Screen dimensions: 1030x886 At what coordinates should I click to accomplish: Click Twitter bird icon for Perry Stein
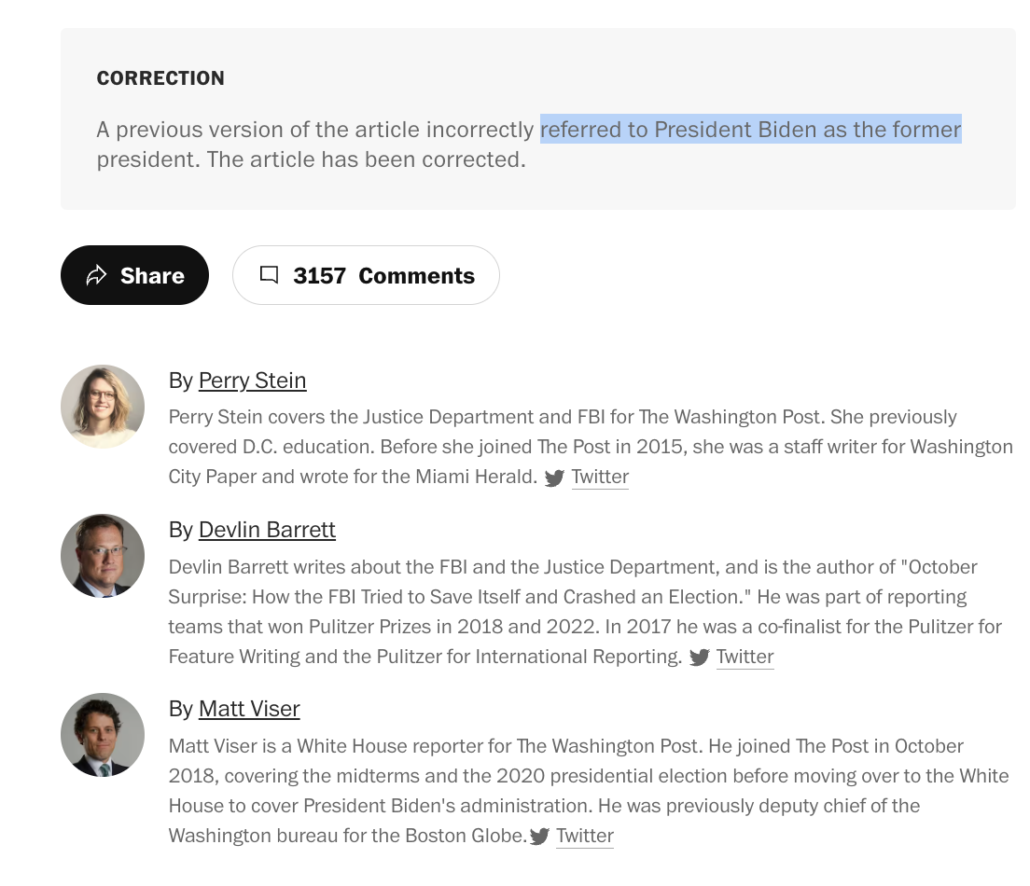(x=554, y=477)
